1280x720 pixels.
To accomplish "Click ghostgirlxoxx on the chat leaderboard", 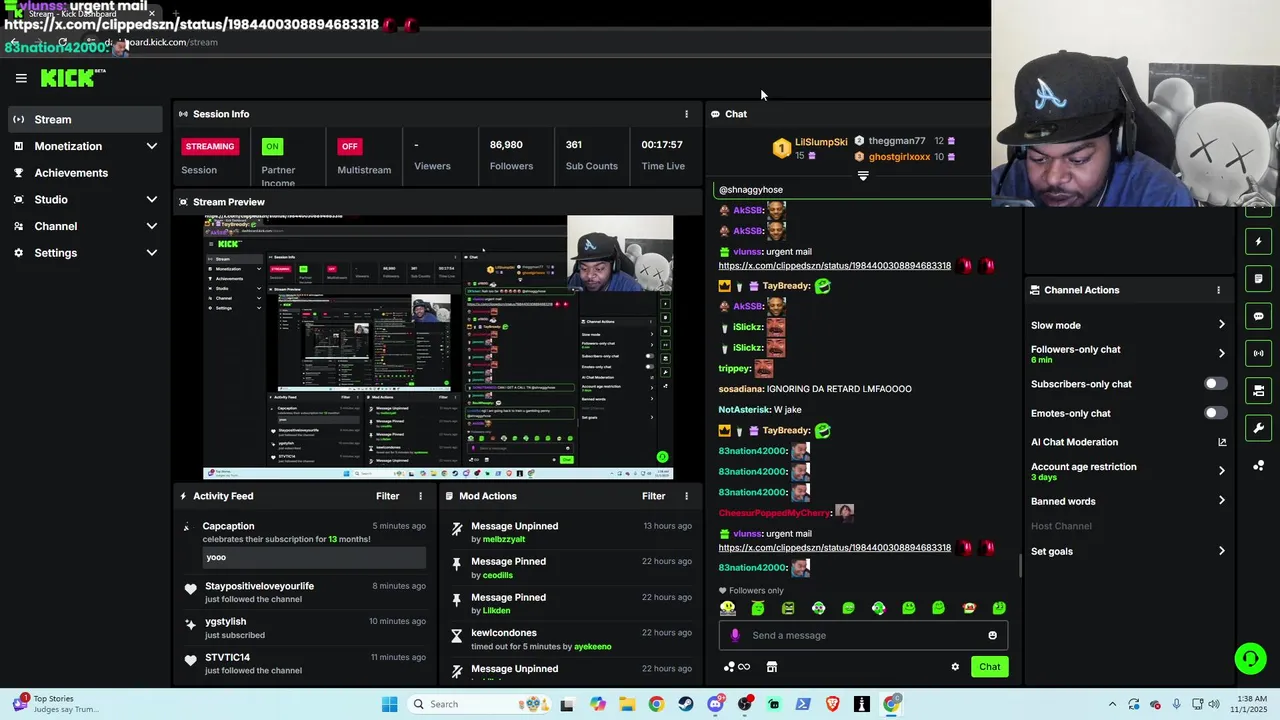I will click(x=899, y=157).
